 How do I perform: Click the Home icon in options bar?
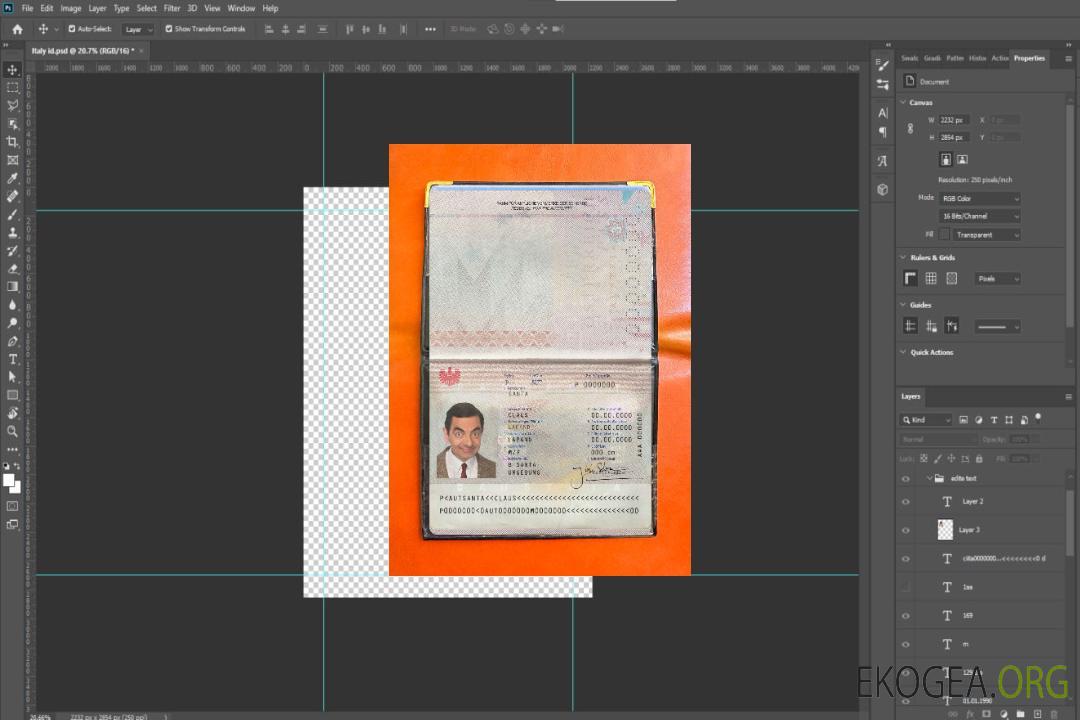click(17, 29)
